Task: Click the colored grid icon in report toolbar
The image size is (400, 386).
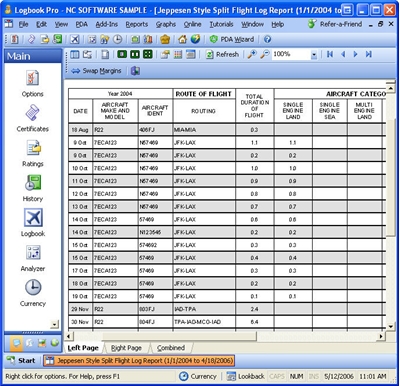Action: tap(178, 54)
